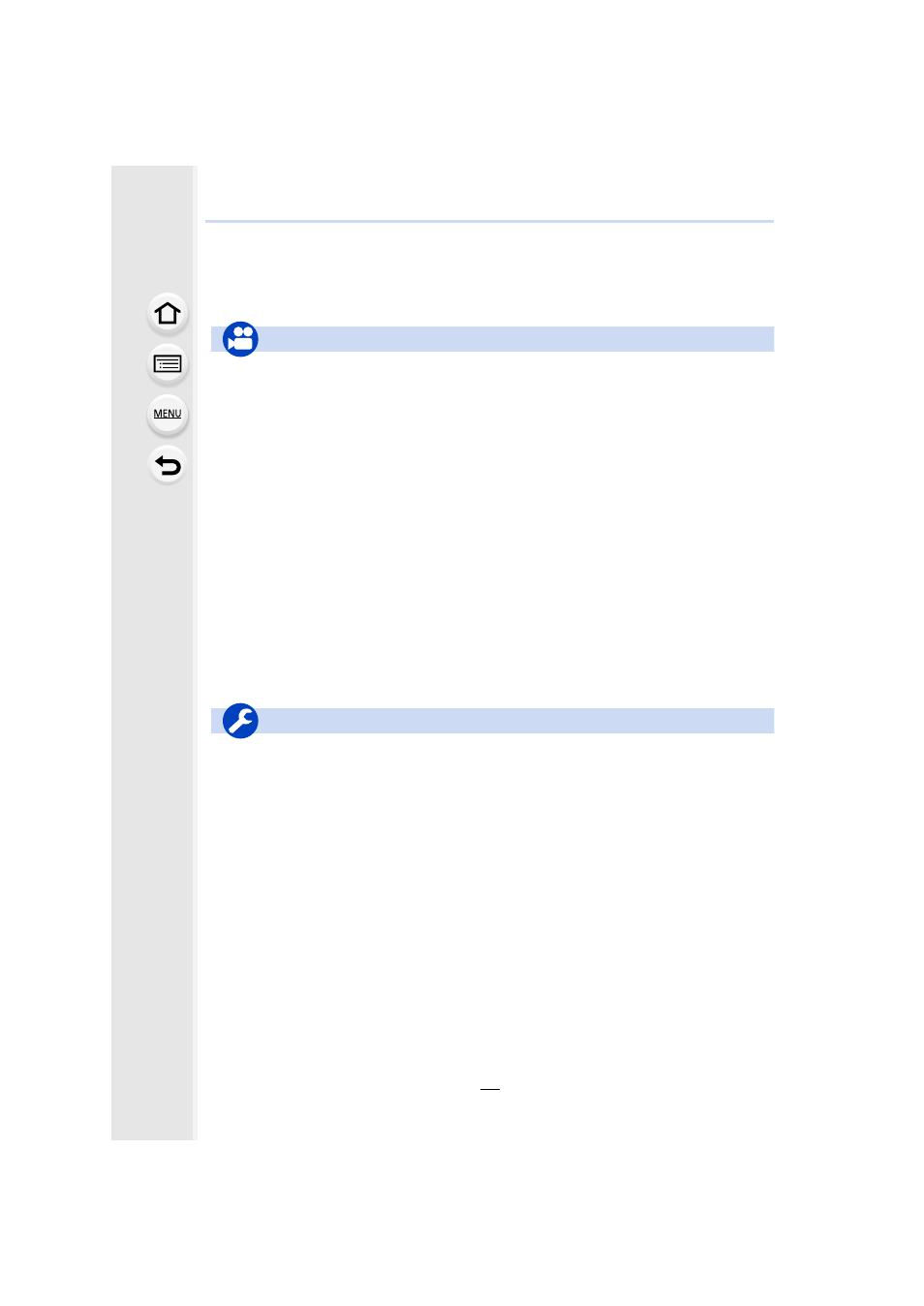This screenshot has height=1306, width=924.
Task: Click the underlined MENU label in sidebar
Action: point(168,414)
